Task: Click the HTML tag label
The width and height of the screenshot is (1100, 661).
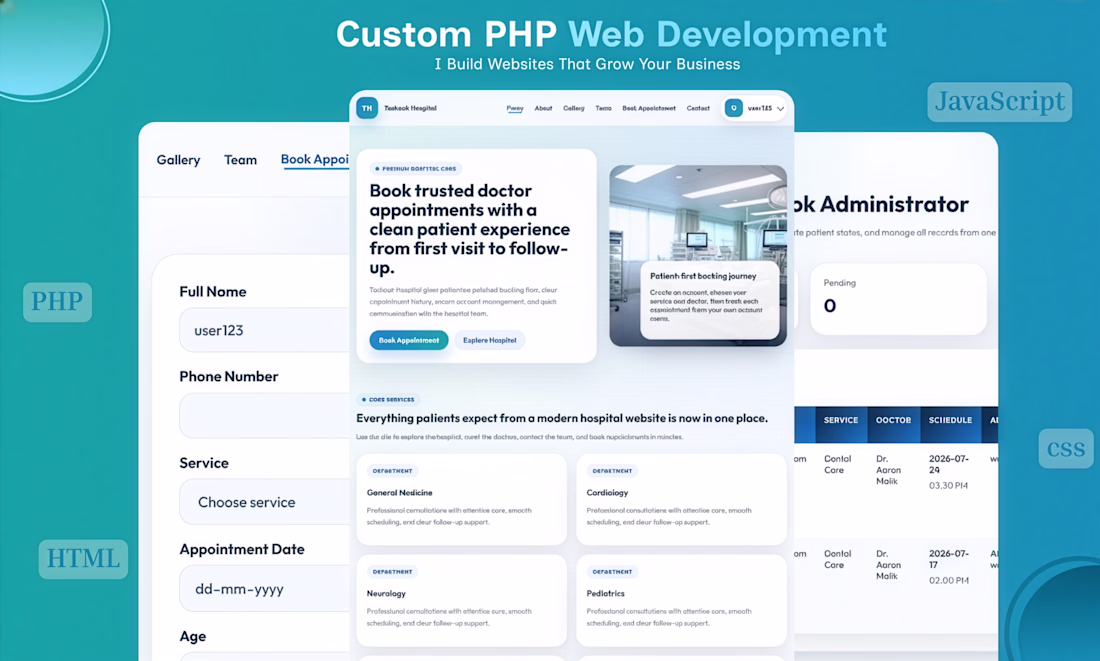Action: tap(83, 559)
